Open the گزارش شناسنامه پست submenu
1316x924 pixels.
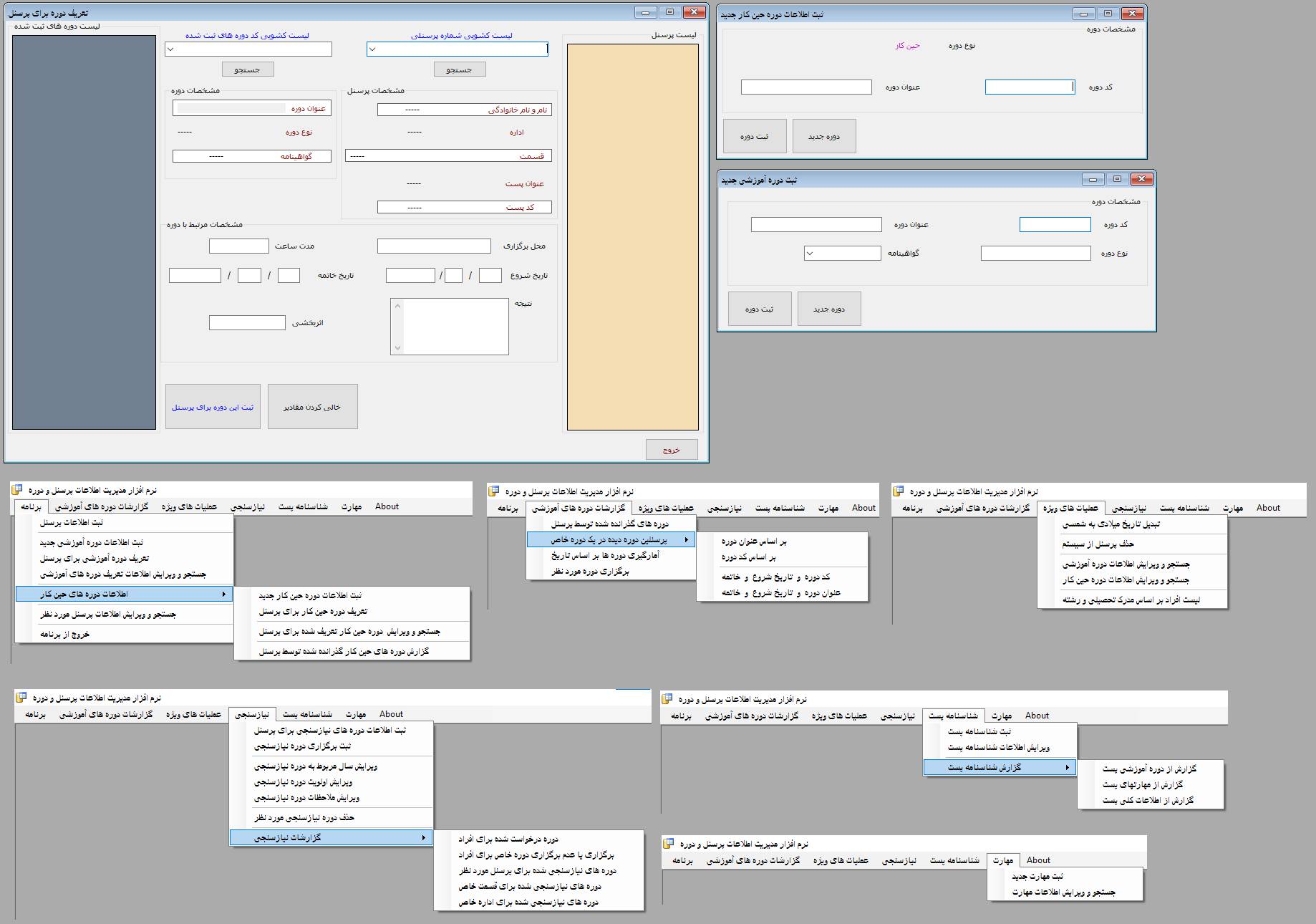point(1000,767)
